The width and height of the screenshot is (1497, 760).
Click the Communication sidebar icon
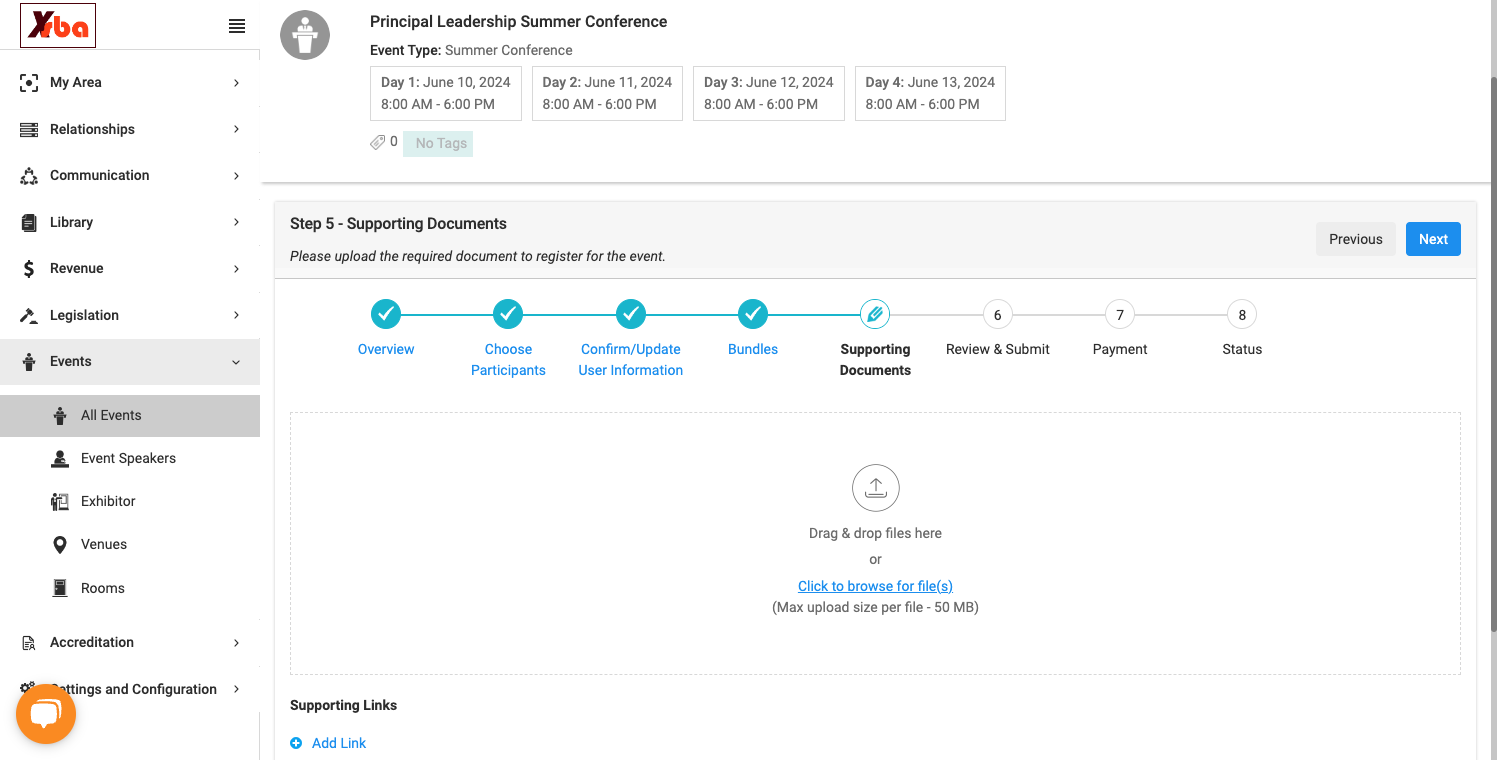pyautogui.click(x=29, y=176)
